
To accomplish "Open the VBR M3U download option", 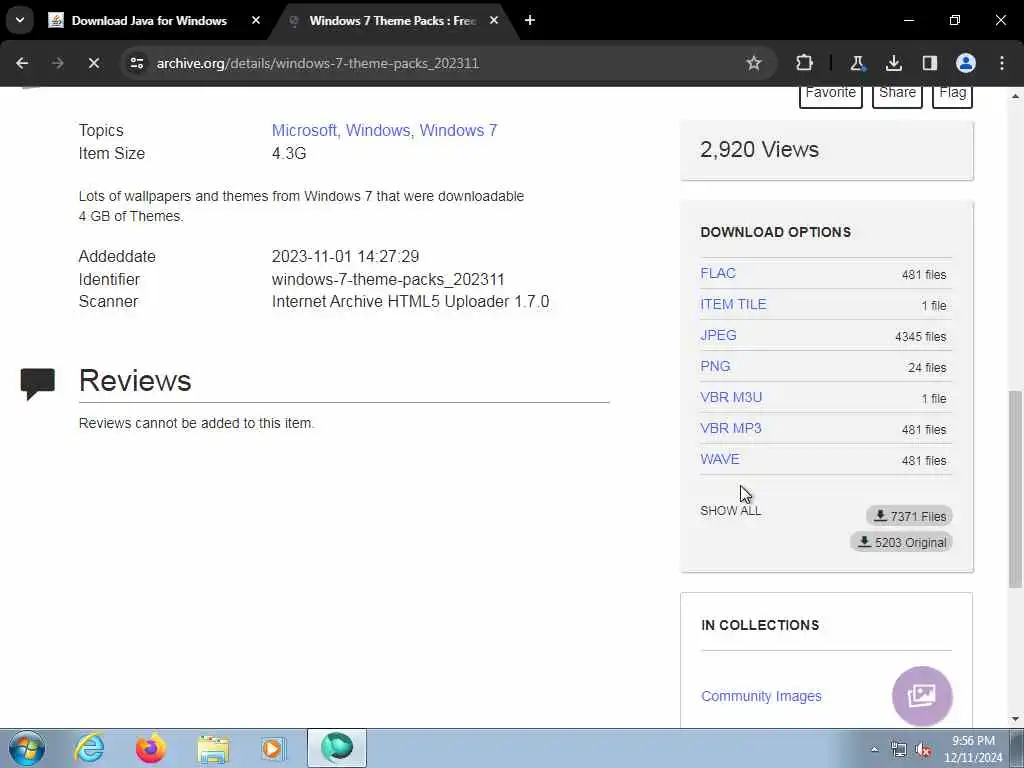I will click(x=731, y=398).
